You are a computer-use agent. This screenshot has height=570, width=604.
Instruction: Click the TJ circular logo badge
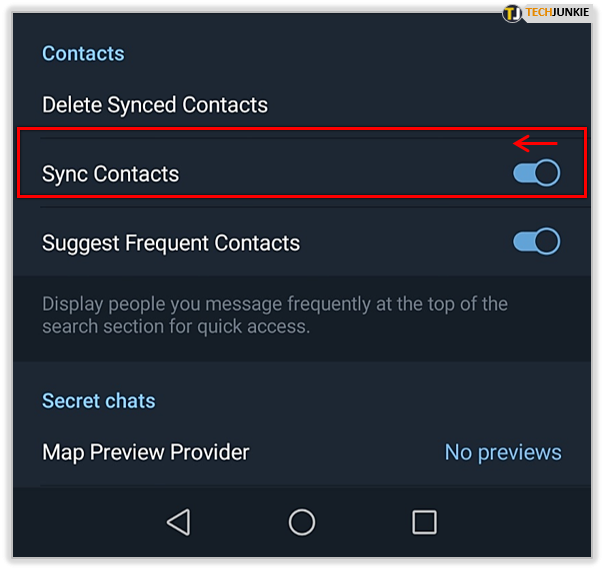pyautogui.click(x=511, y=13)
